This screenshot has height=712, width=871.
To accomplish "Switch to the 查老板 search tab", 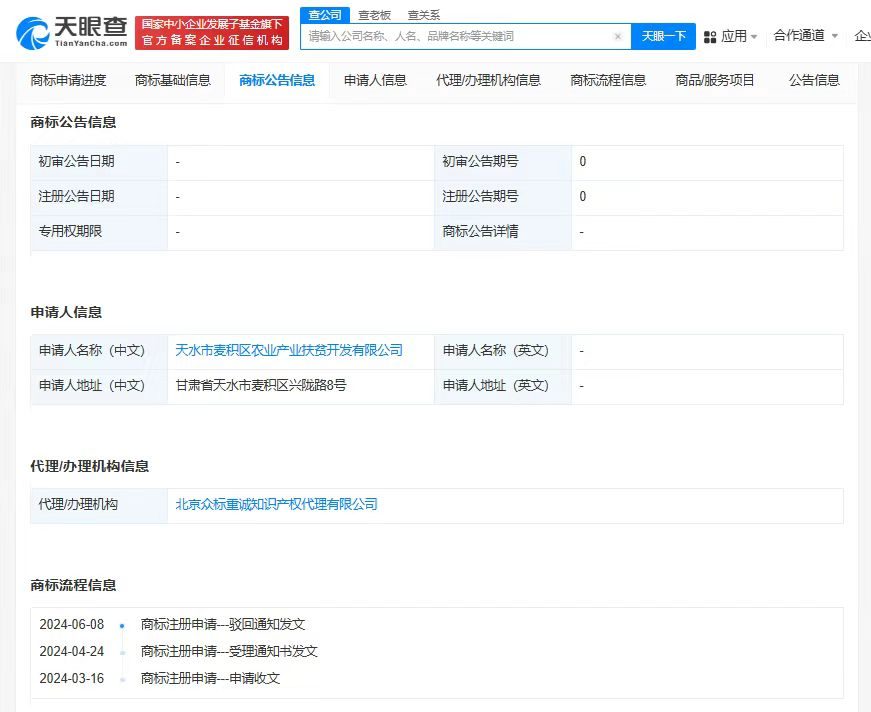I will tap(374, 14).
